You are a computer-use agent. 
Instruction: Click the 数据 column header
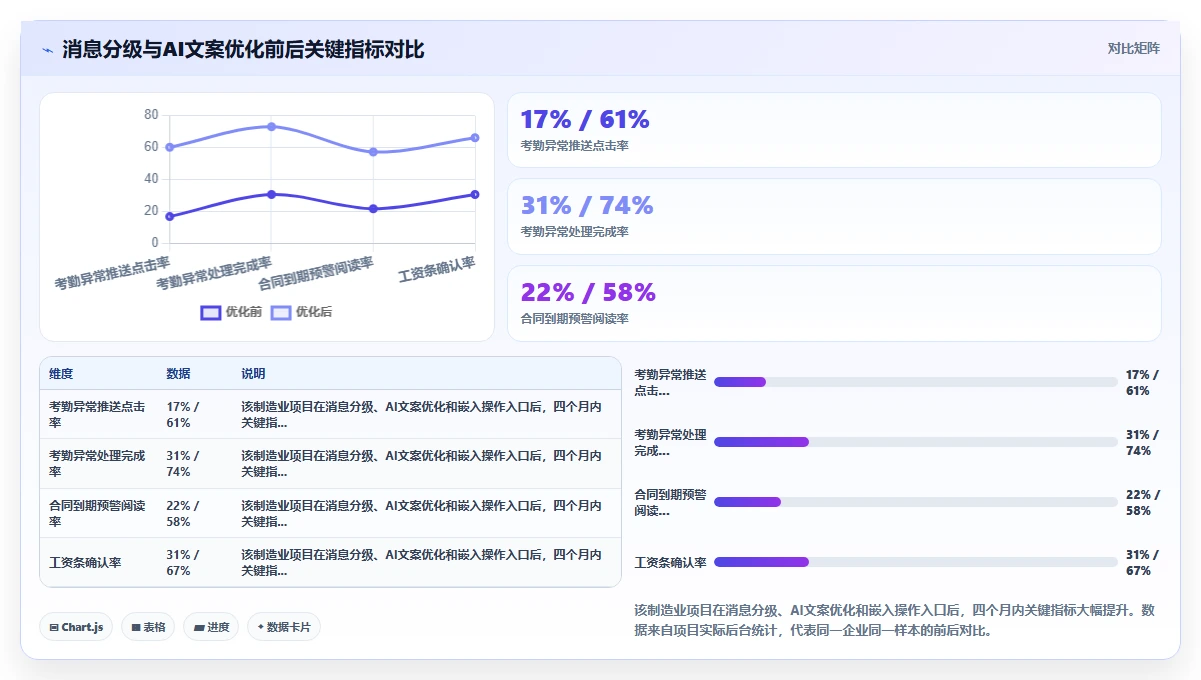click(x=178, y=374)
